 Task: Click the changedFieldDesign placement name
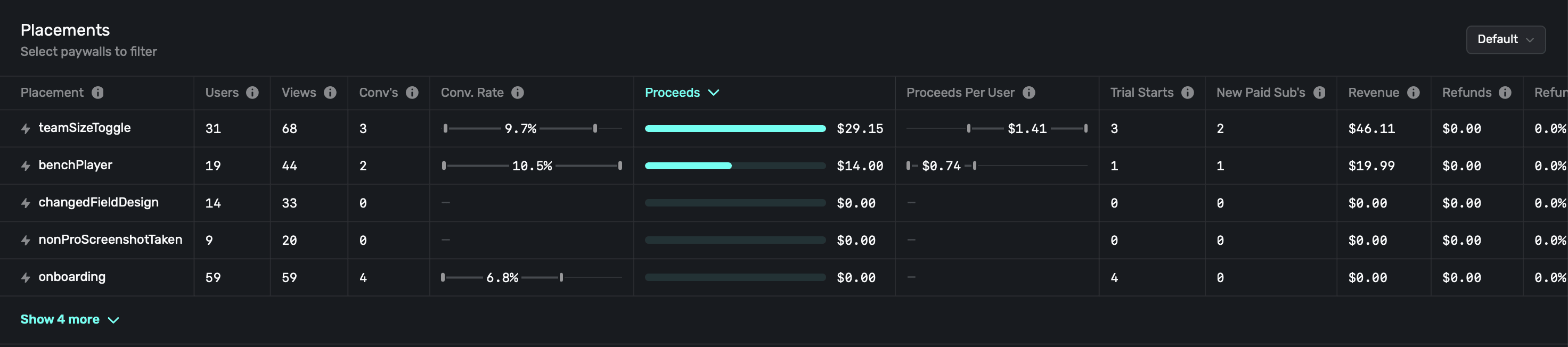point(99,202)
